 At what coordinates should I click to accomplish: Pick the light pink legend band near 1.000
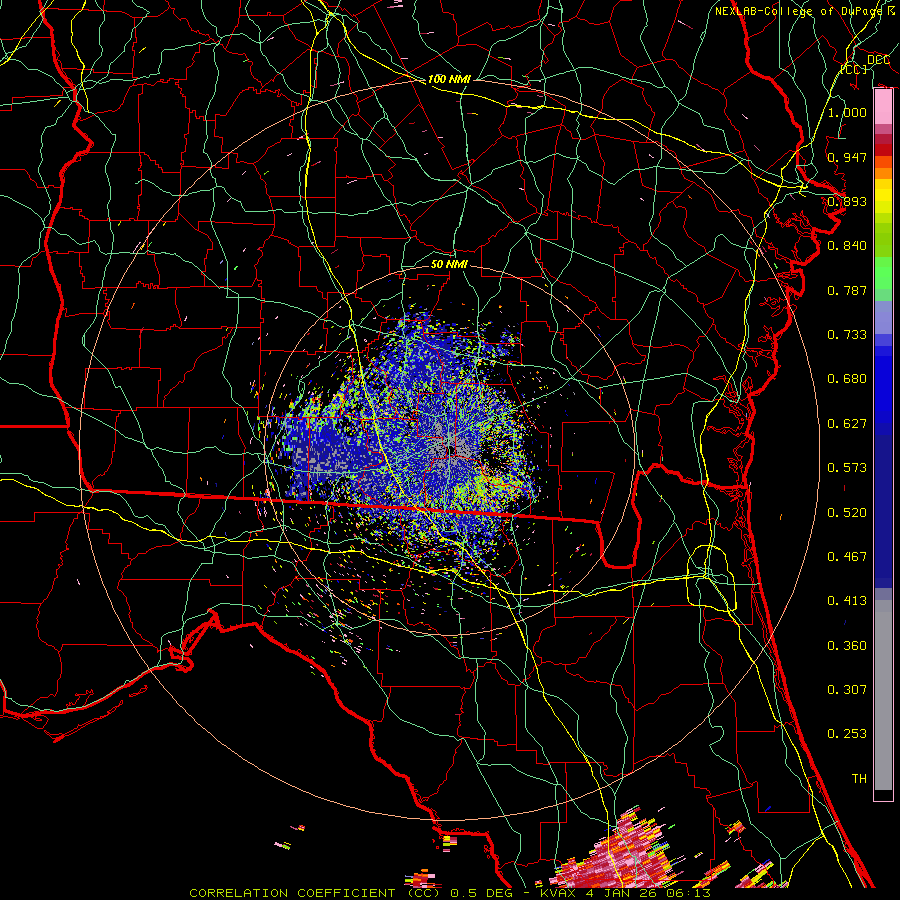pyautogui.click(x=883, y=106)
